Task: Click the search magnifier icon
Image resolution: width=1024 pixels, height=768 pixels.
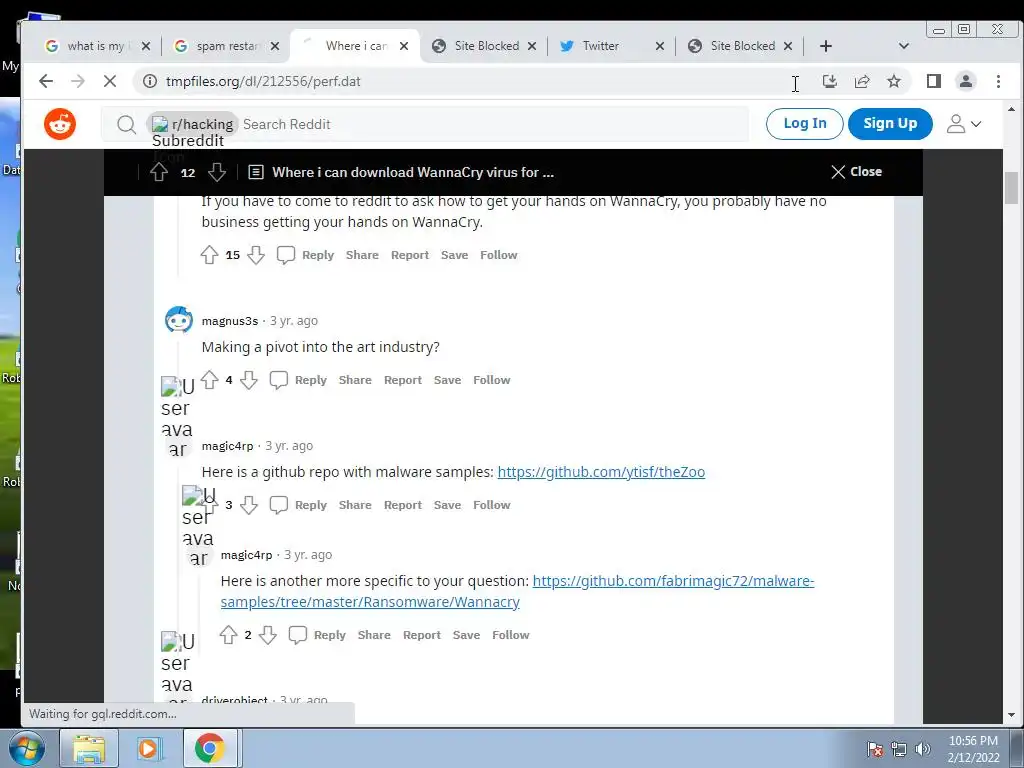Action: pyautogui.click(x=126, y=124)
